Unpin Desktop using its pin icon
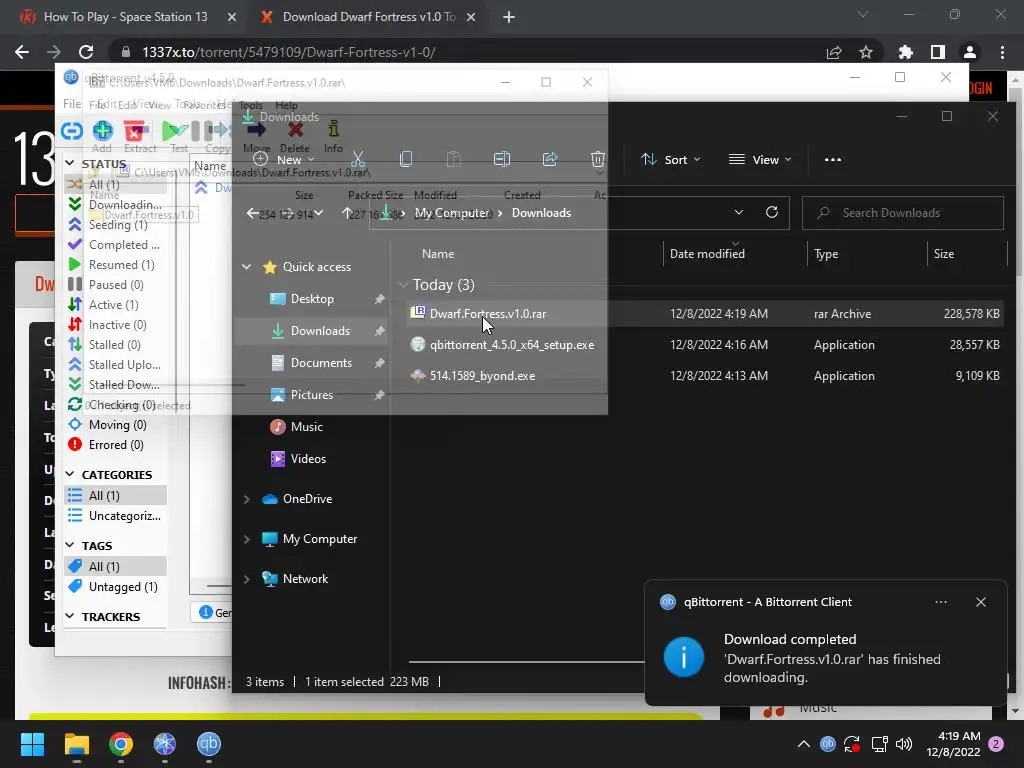This screenshot has width=1024, height=768. 379,298
